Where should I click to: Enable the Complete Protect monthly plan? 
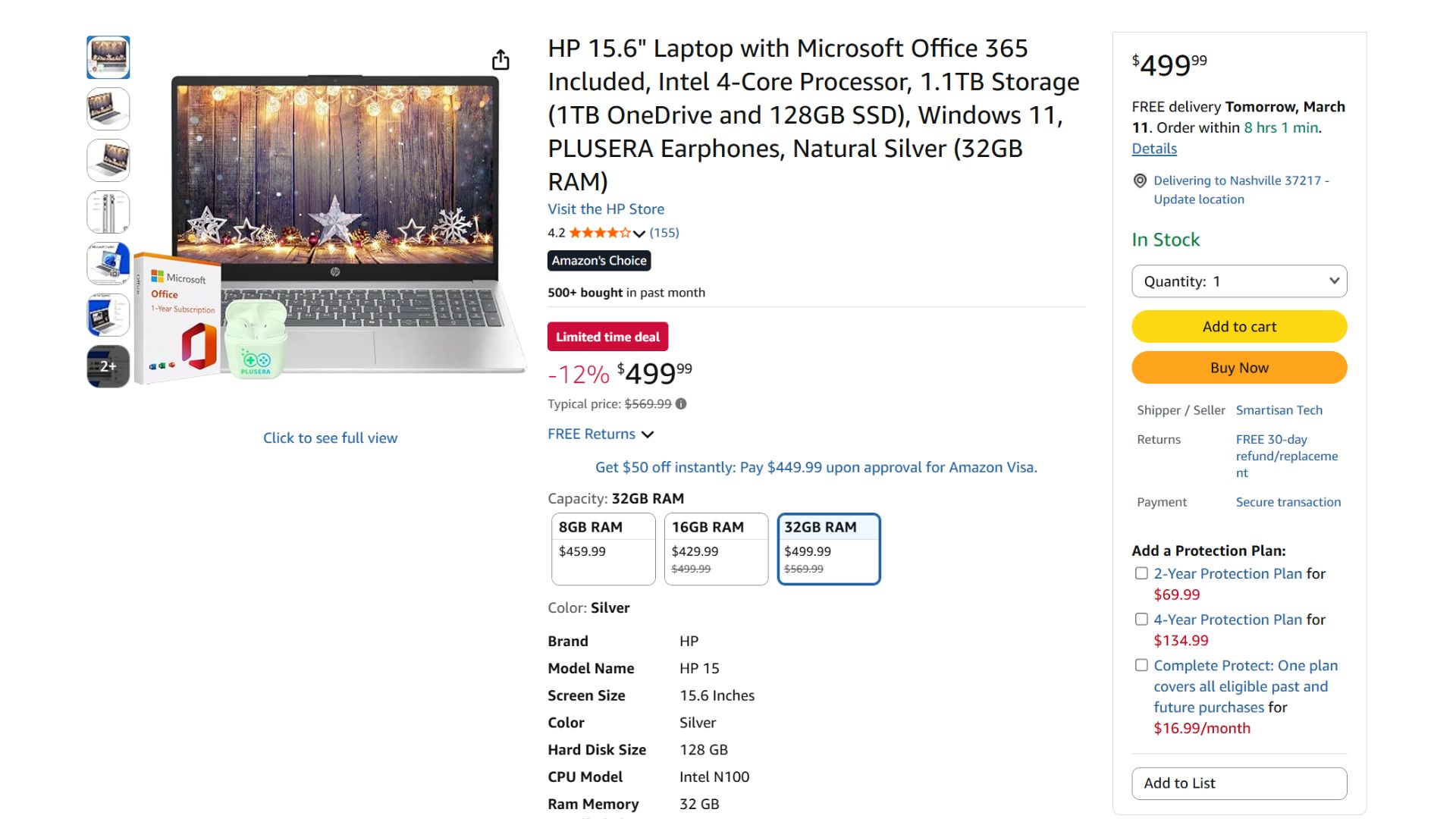point(1141,665)
